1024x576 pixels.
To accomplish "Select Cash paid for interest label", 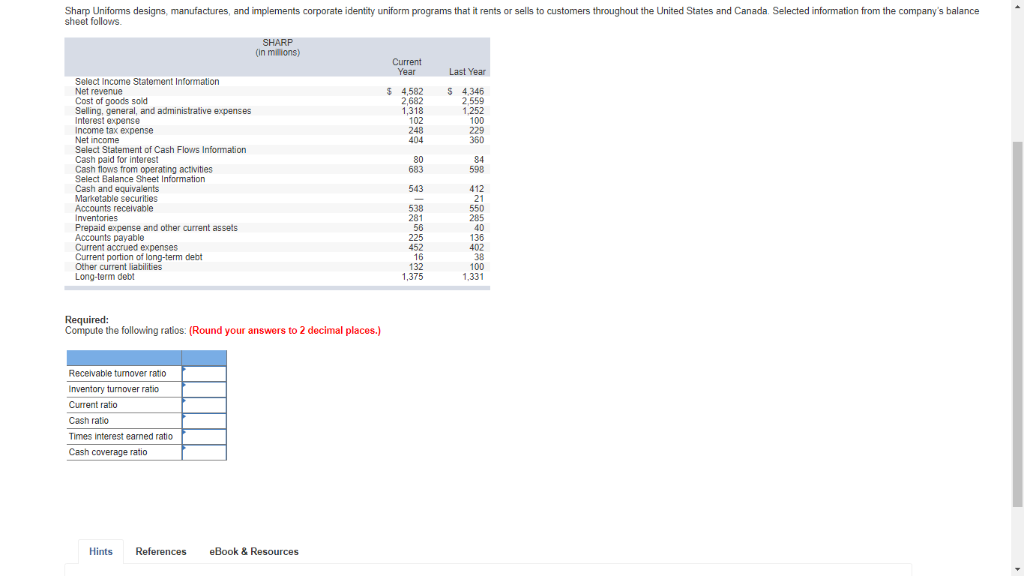I will coord(116,160).
